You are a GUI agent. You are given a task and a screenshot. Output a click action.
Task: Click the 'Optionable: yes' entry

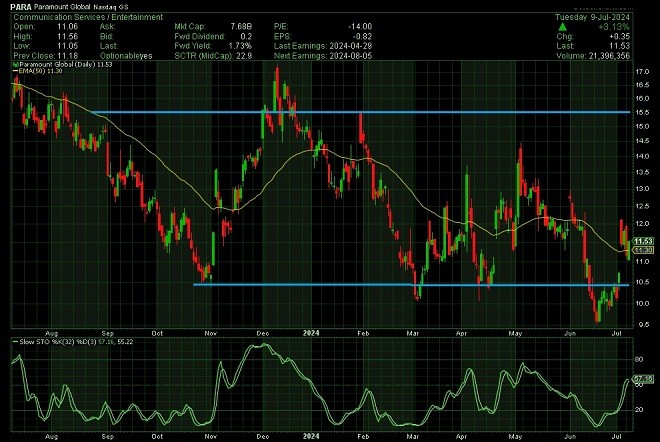[x=126, y=56]
